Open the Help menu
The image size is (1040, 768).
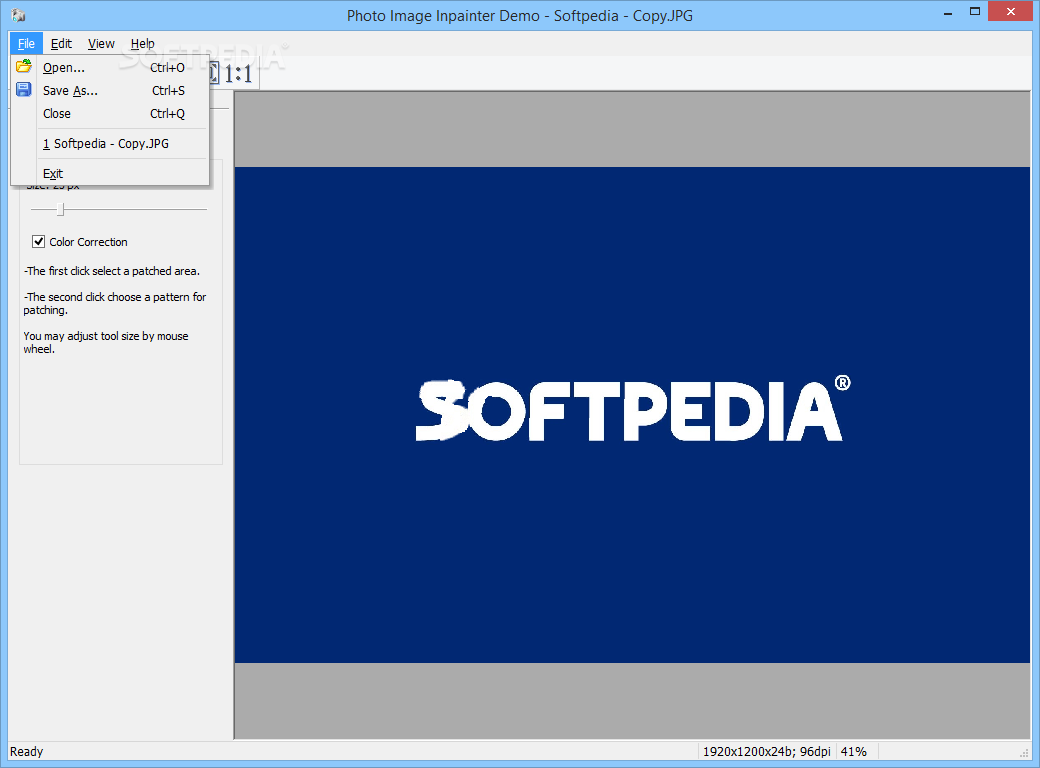(x=142, y=44)
